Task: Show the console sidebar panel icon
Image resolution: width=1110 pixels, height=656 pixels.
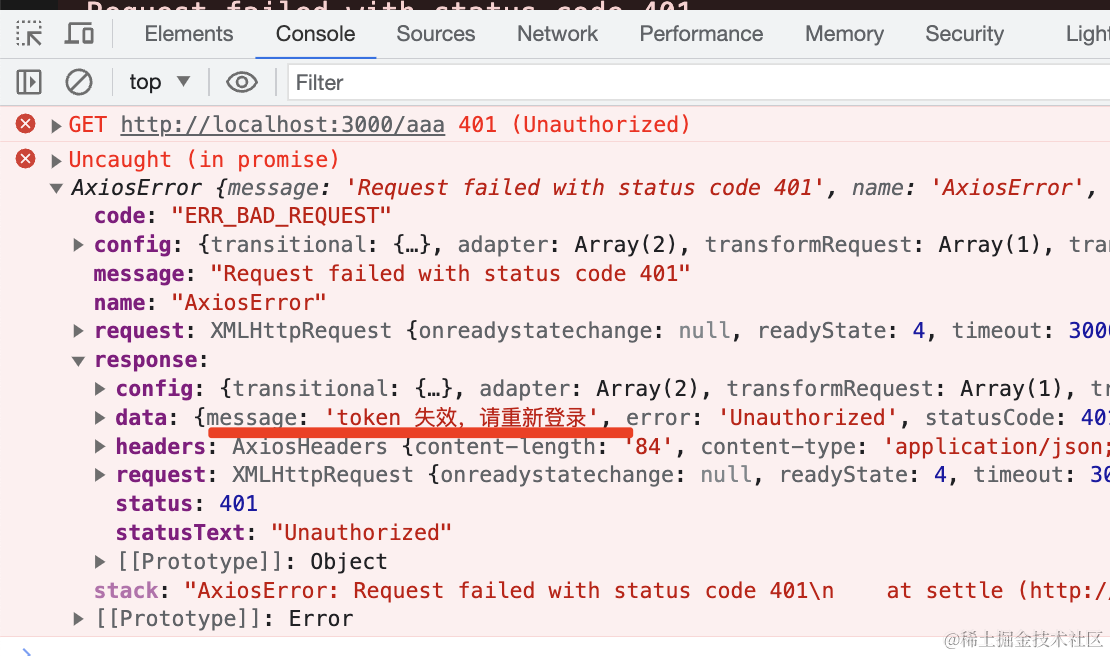Action: click(x=29, y=82)
